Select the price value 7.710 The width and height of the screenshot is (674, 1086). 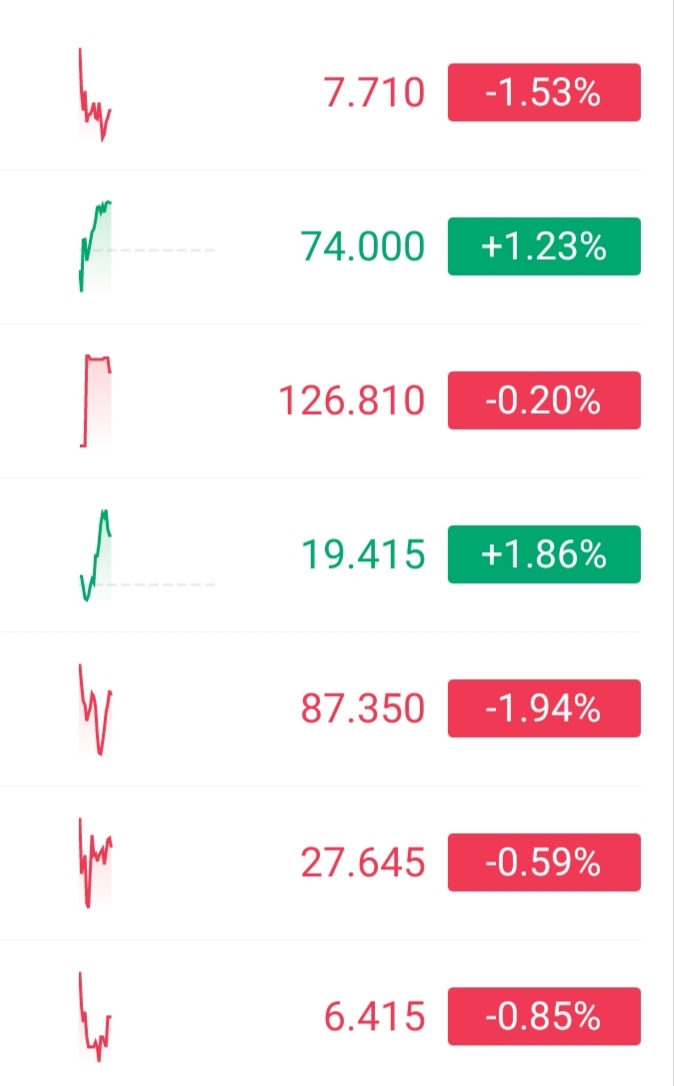pos(374,93)
